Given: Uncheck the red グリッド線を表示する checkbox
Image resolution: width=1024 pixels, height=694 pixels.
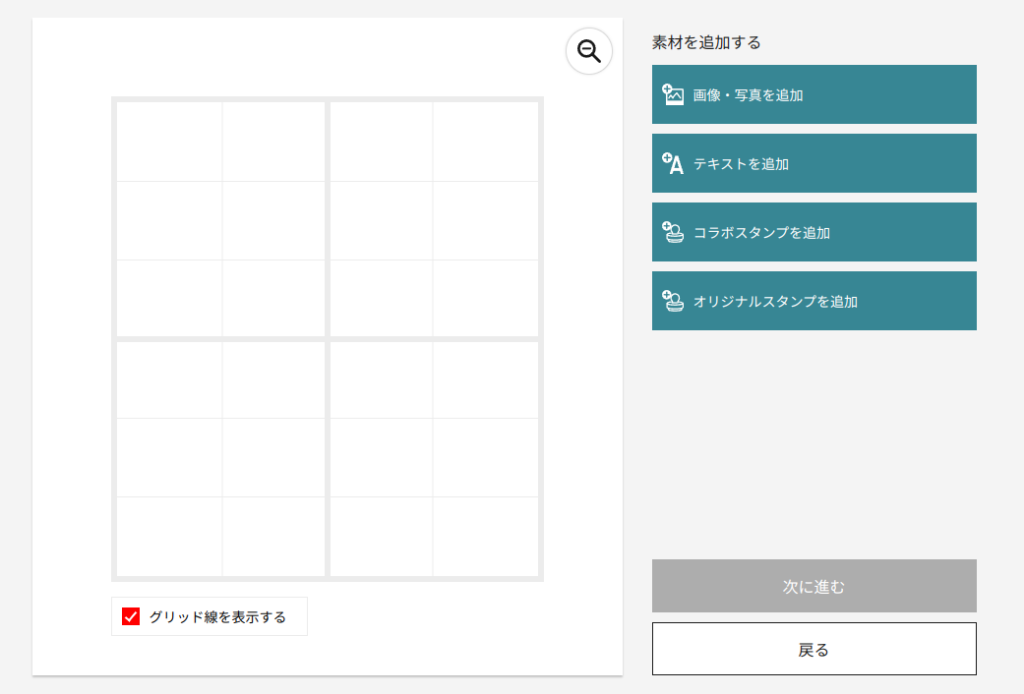Looking at the screenshot, I should (x=130, y=617).
